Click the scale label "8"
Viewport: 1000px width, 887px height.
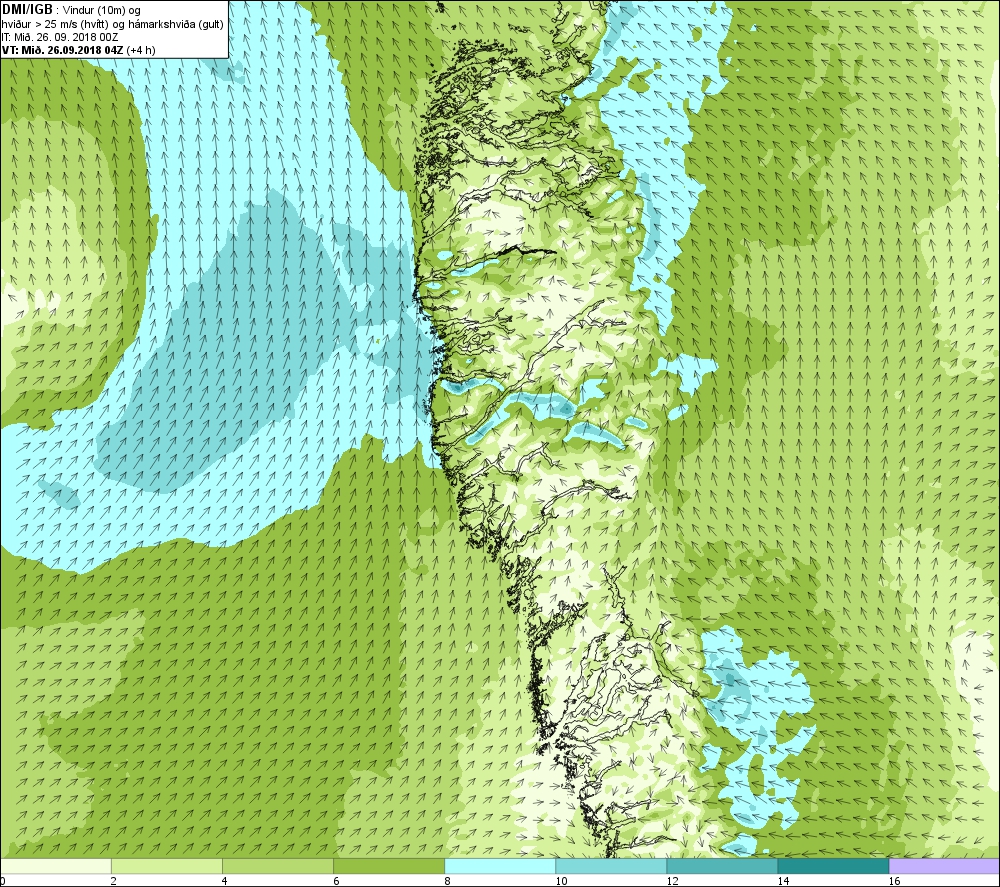tap(447, 881)
